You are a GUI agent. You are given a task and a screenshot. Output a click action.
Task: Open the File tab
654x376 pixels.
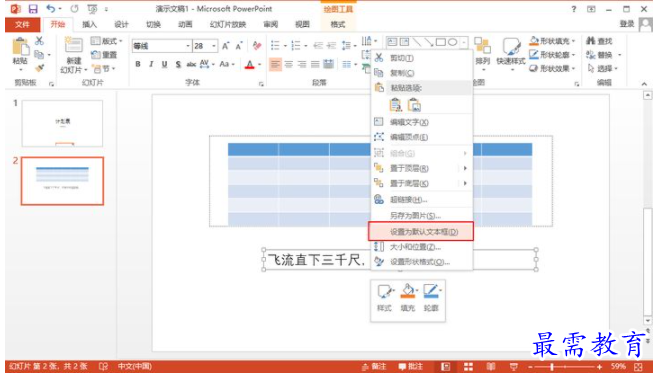[23, 25]
